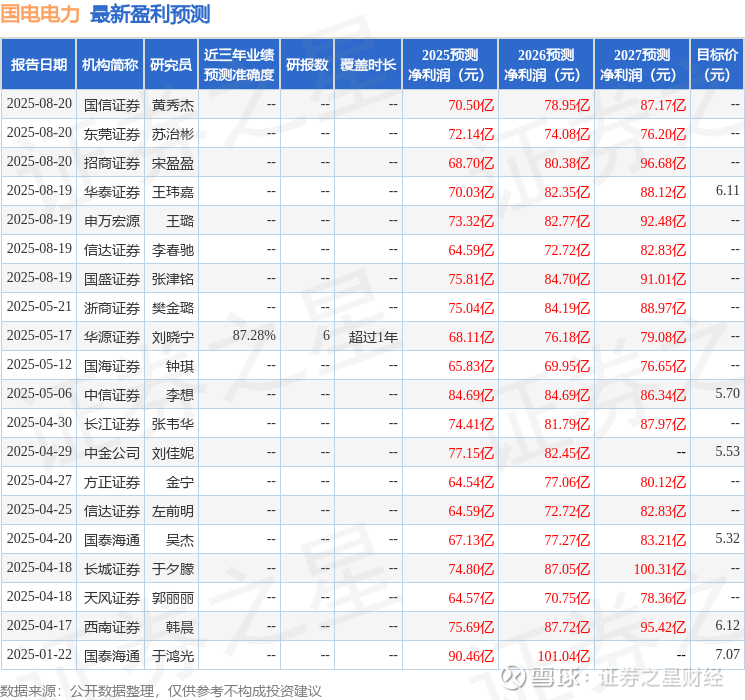Click the 2027预测净利润 column header
Viewport: 745px width, 700px height.
642,64
